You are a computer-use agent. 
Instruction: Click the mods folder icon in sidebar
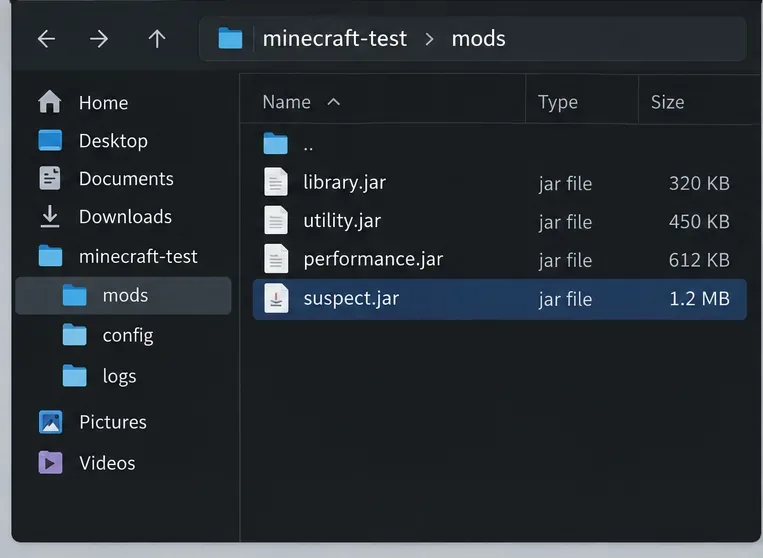click(74, 295)
